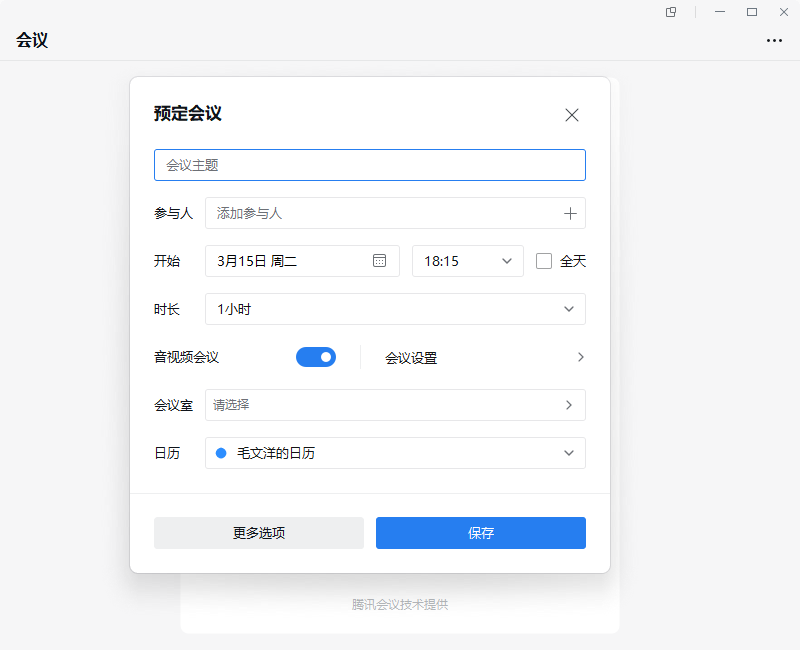Click the pop-out window icon

tap(671, 12)
